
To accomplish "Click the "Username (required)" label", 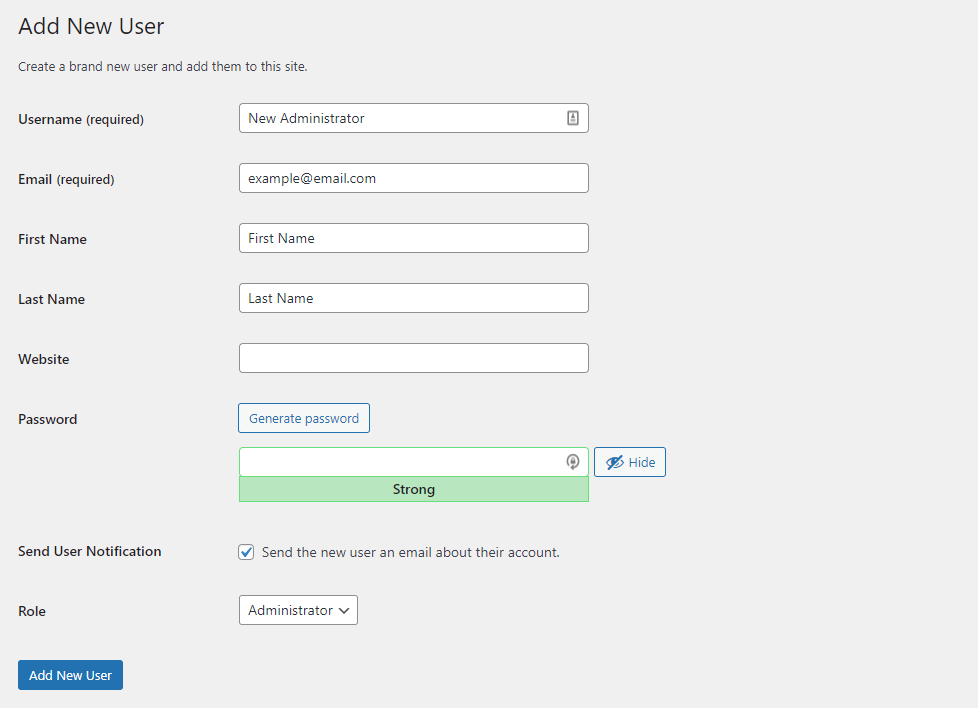I will 81,119.
